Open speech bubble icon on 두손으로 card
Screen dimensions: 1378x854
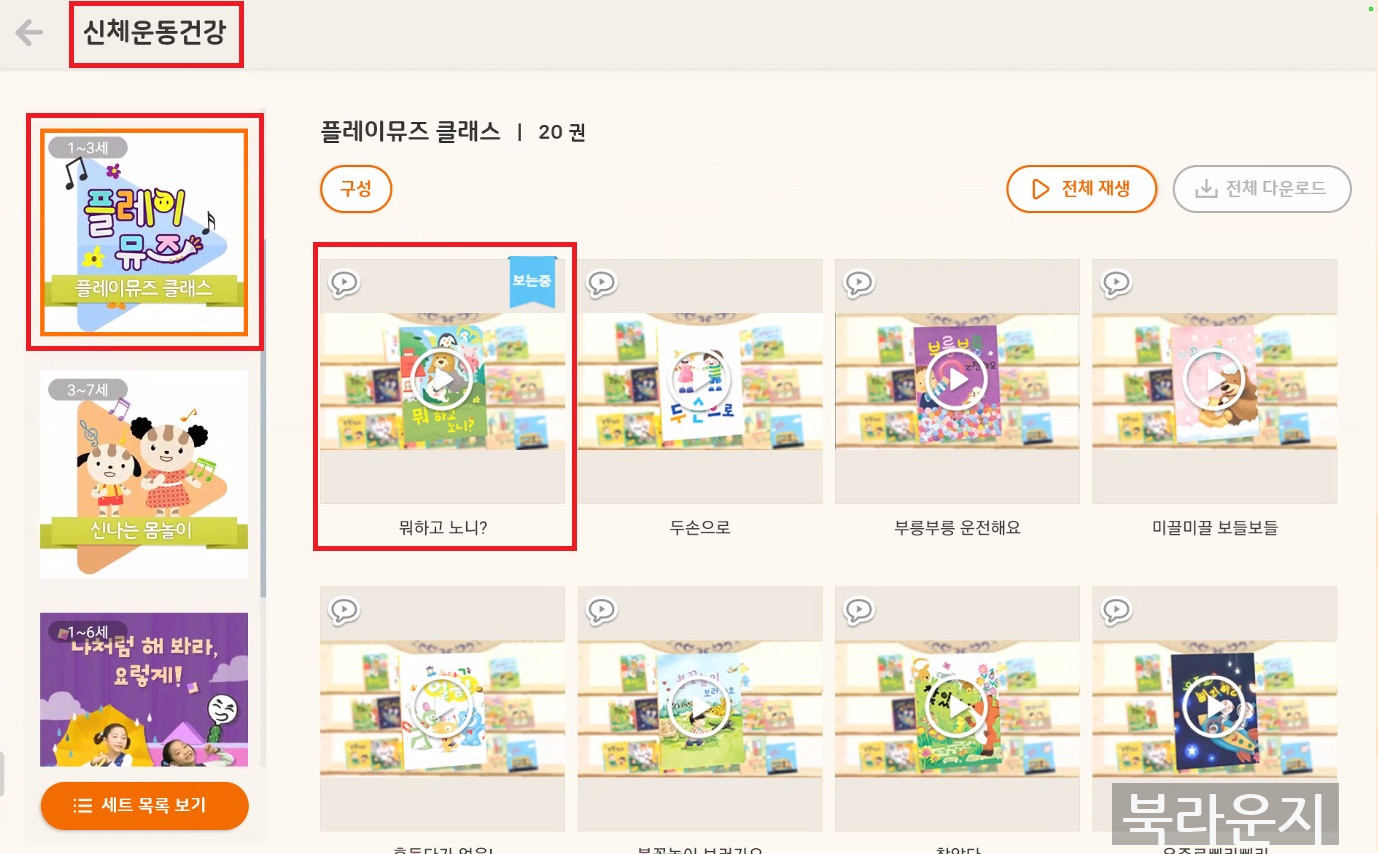point(601,284)
